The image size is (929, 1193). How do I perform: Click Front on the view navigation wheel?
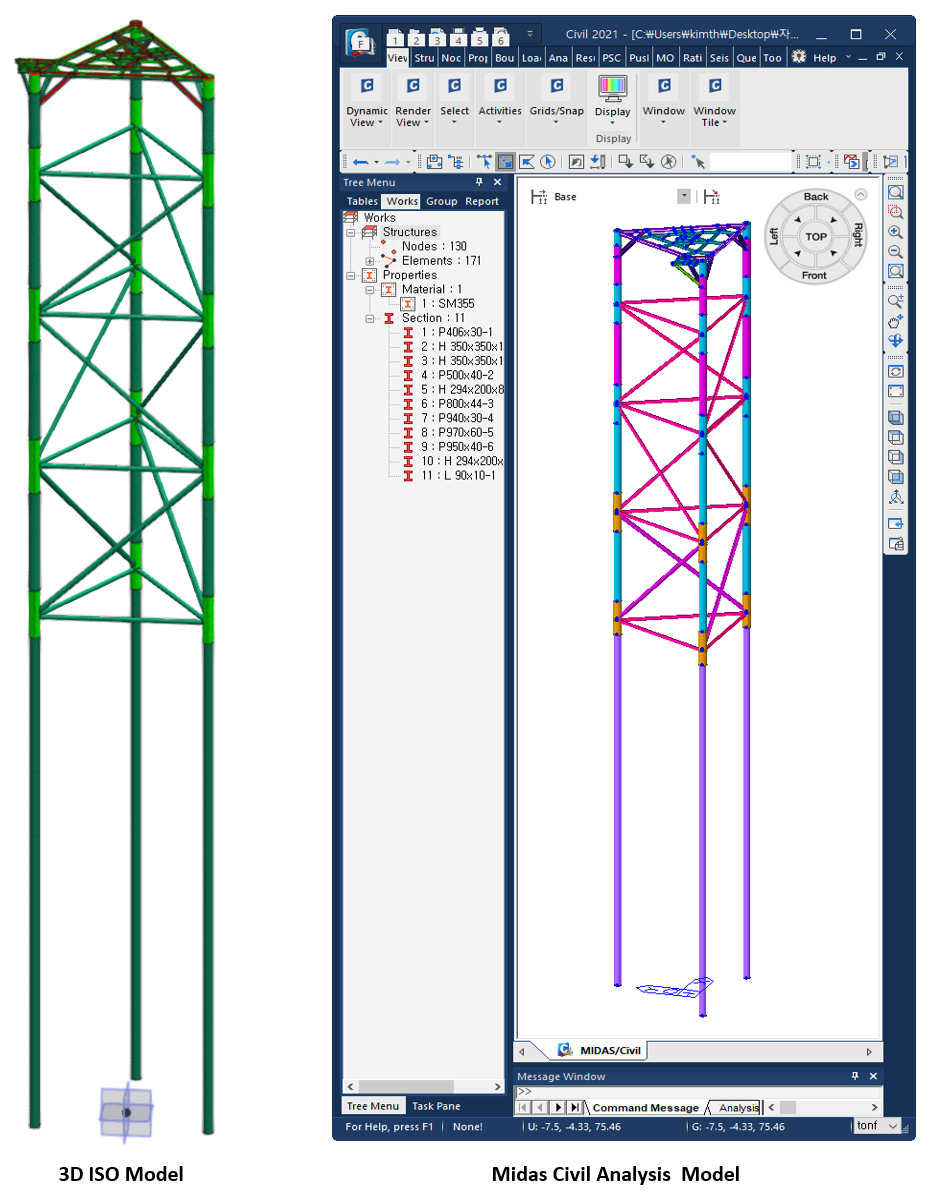pyautogui.click(x=814, y=274)
